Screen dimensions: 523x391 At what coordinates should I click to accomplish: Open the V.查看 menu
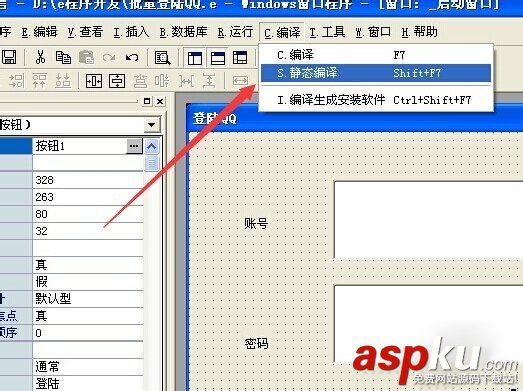85,32
